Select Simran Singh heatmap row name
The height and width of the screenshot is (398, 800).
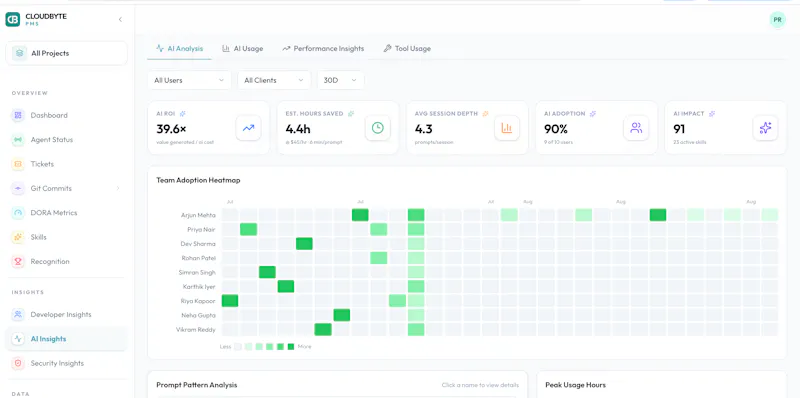coord(197,272)
